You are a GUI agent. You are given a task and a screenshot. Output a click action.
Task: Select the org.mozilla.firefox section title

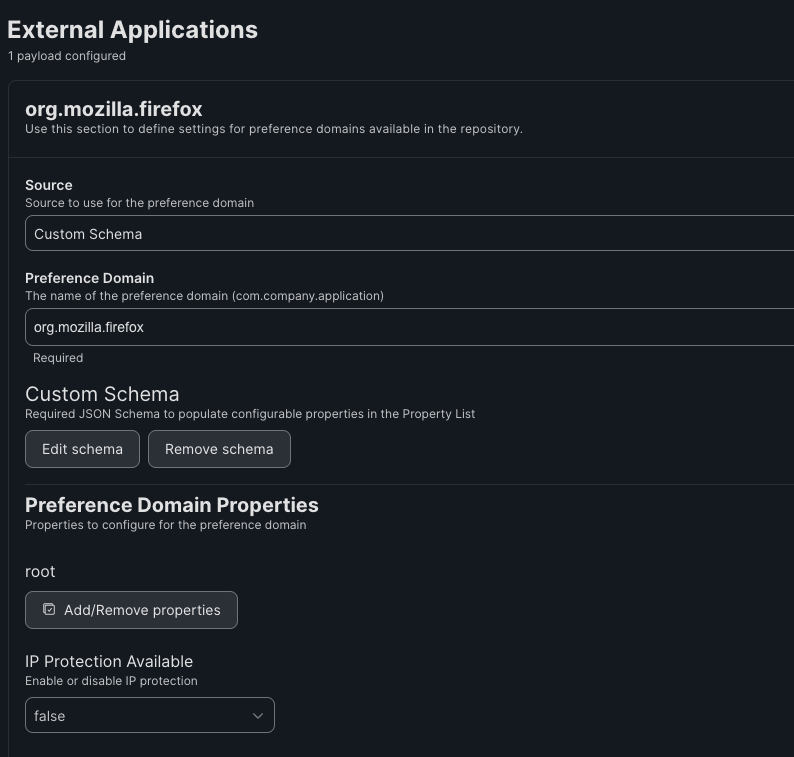pos(114,109)
